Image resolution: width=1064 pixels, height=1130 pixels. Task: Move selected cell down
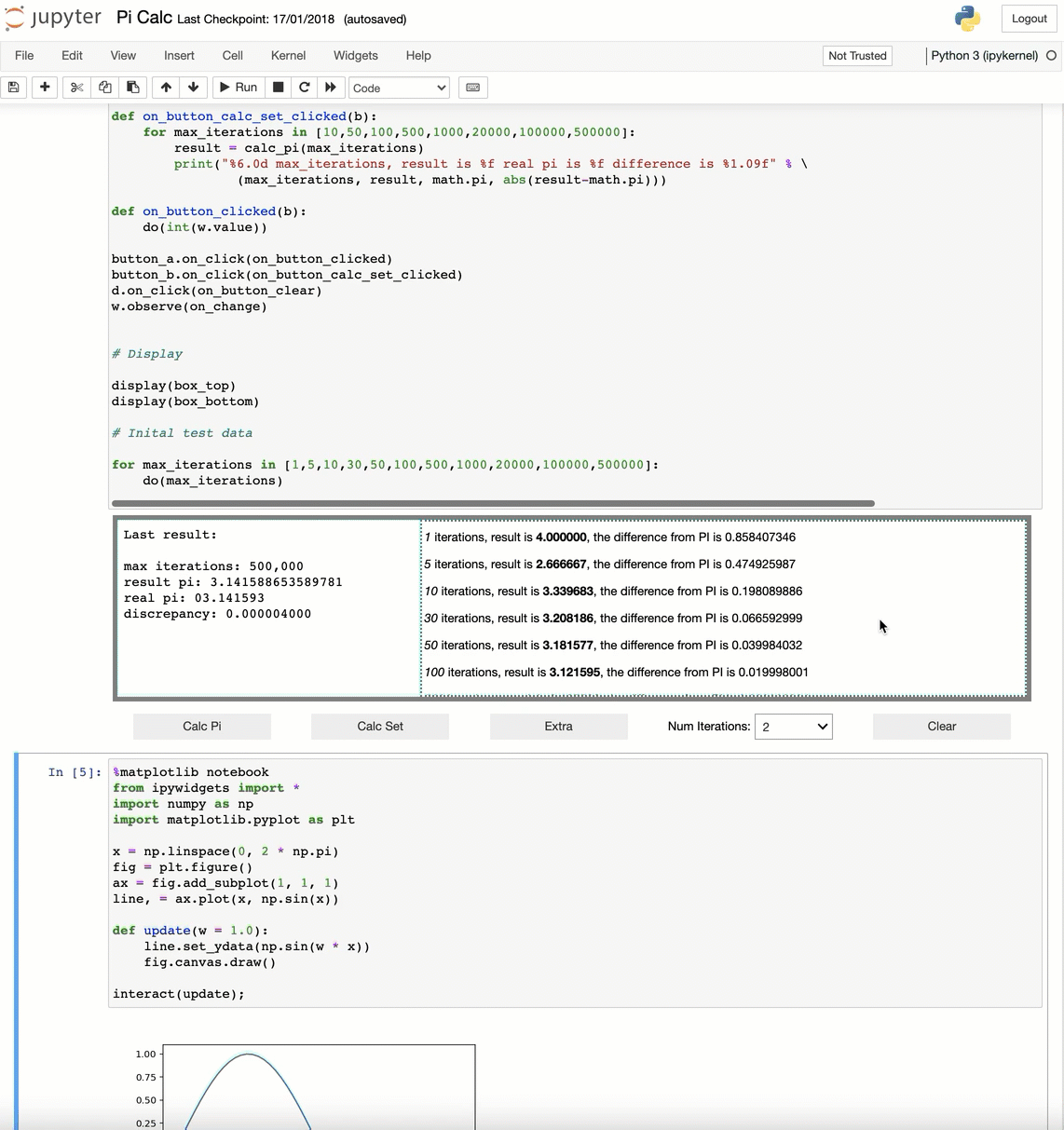[x=193, y=88]
